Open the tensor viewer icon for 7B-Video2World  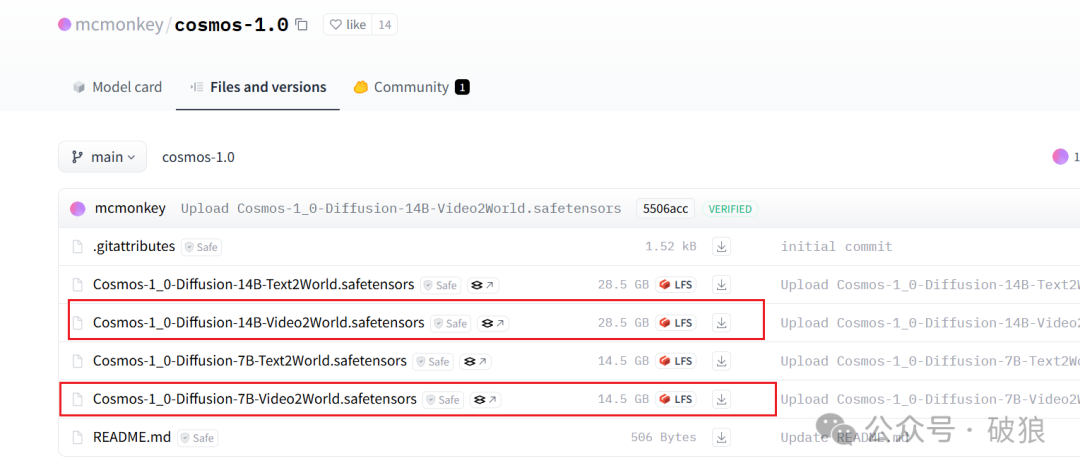[486, 399]
